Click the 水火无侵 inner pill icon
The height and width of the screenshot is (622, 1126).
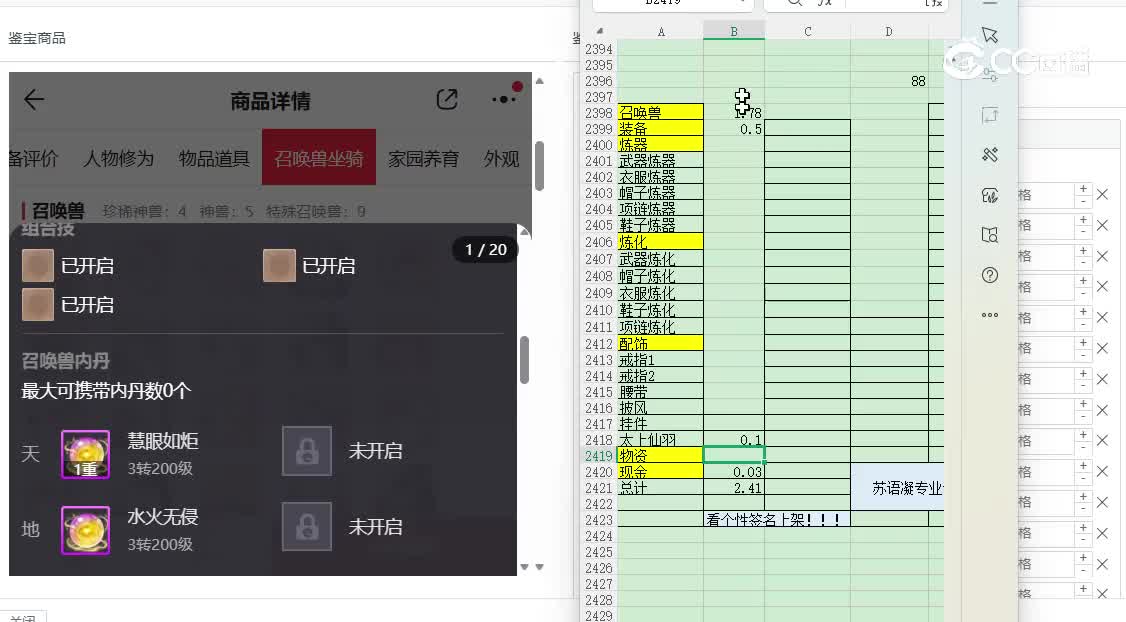(86, 530)
